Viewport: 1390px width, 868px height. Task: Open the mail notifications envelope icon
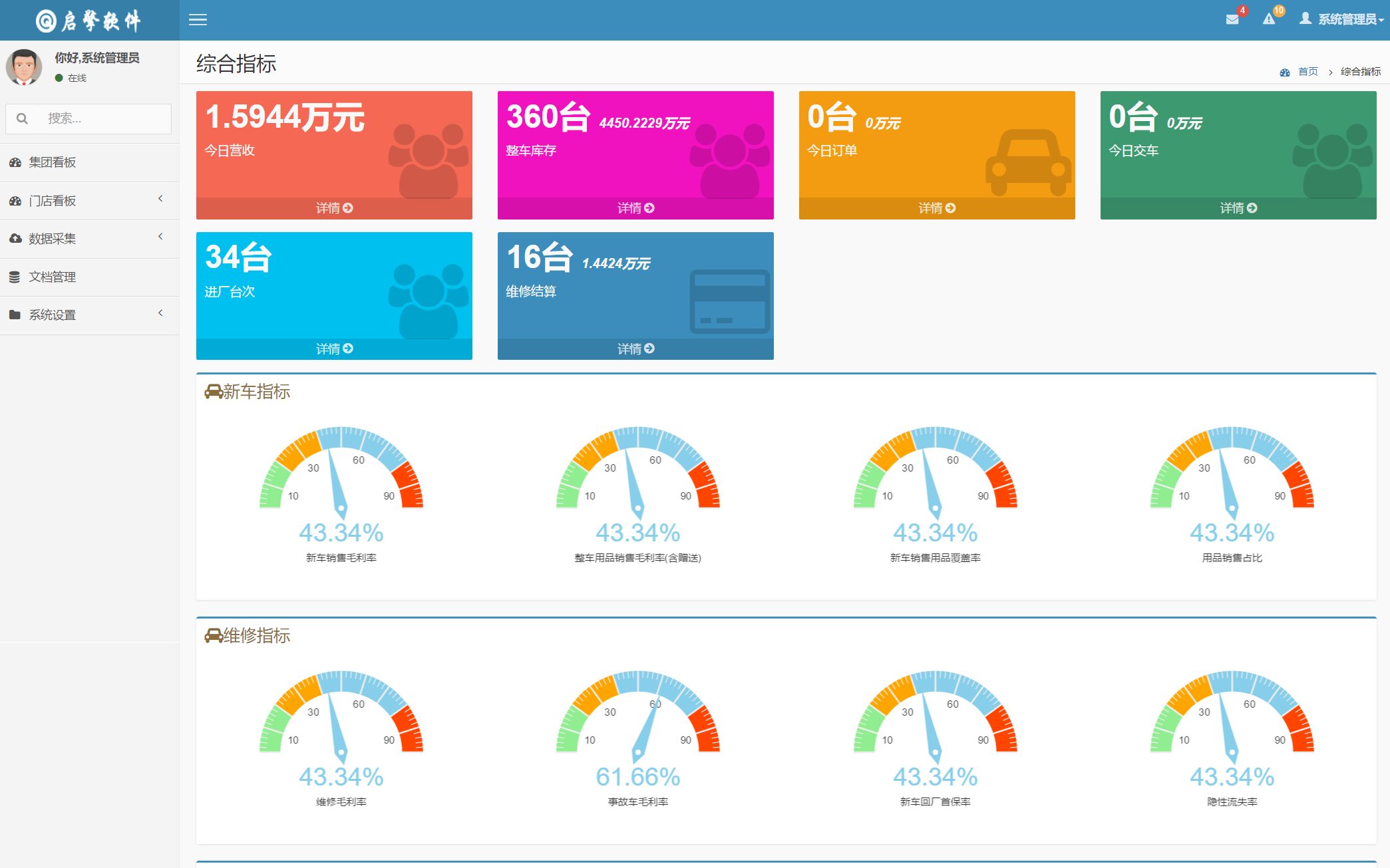1232,19
